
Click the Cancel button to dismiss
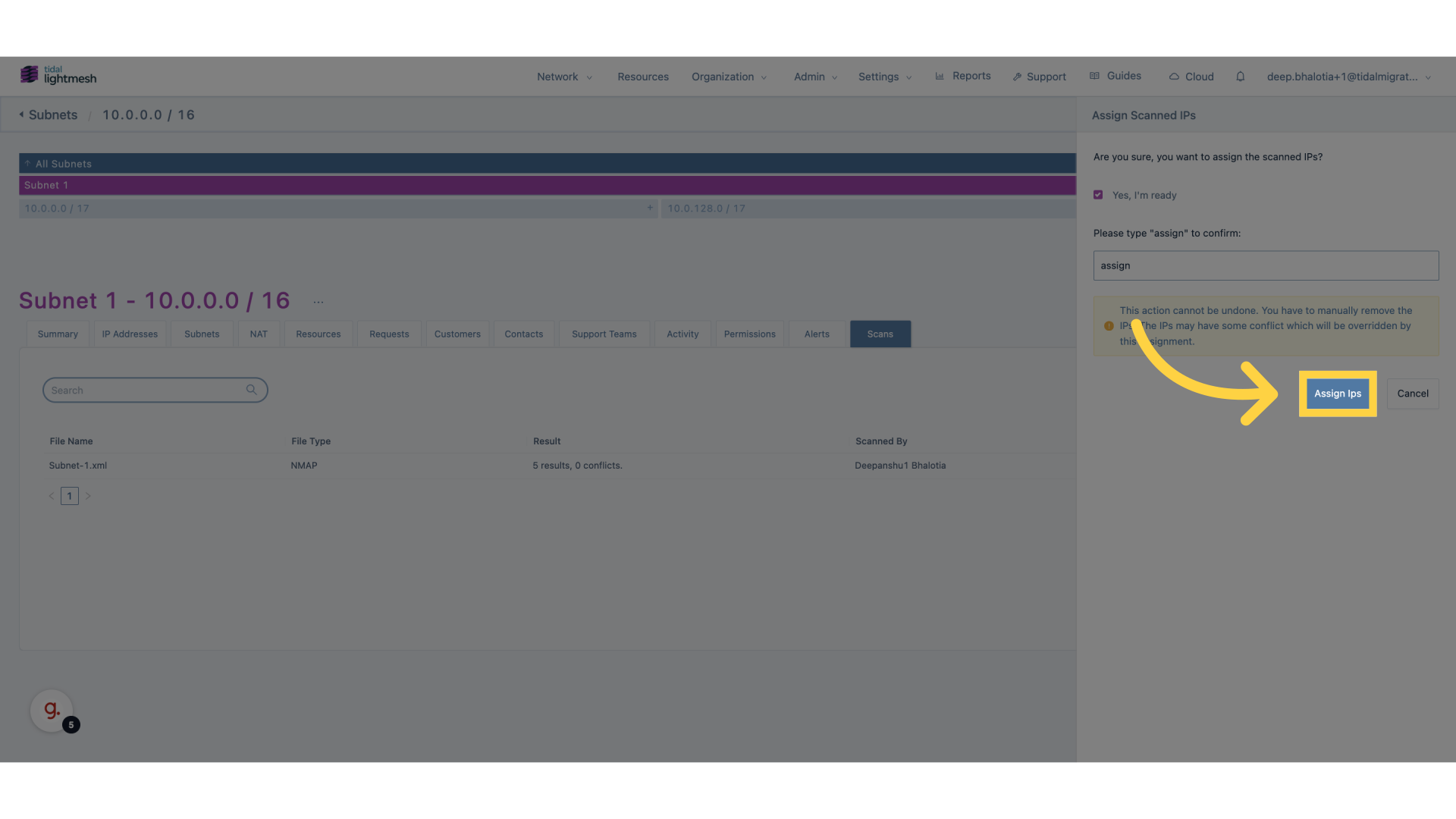coord(1413,393)
